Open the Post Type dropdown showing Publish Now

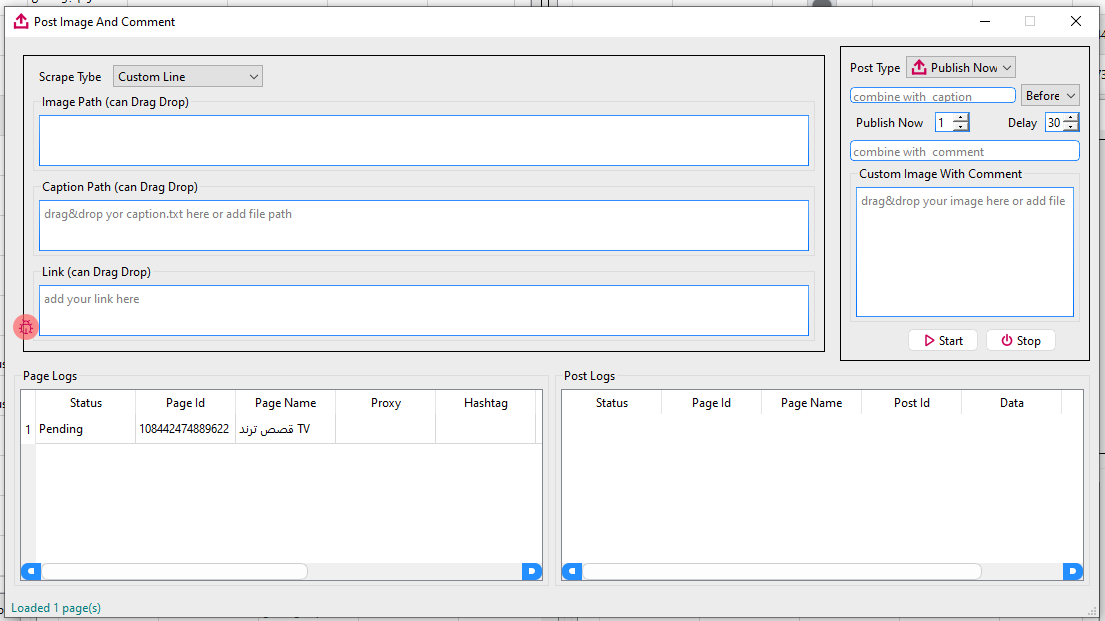tap(960, 67)
